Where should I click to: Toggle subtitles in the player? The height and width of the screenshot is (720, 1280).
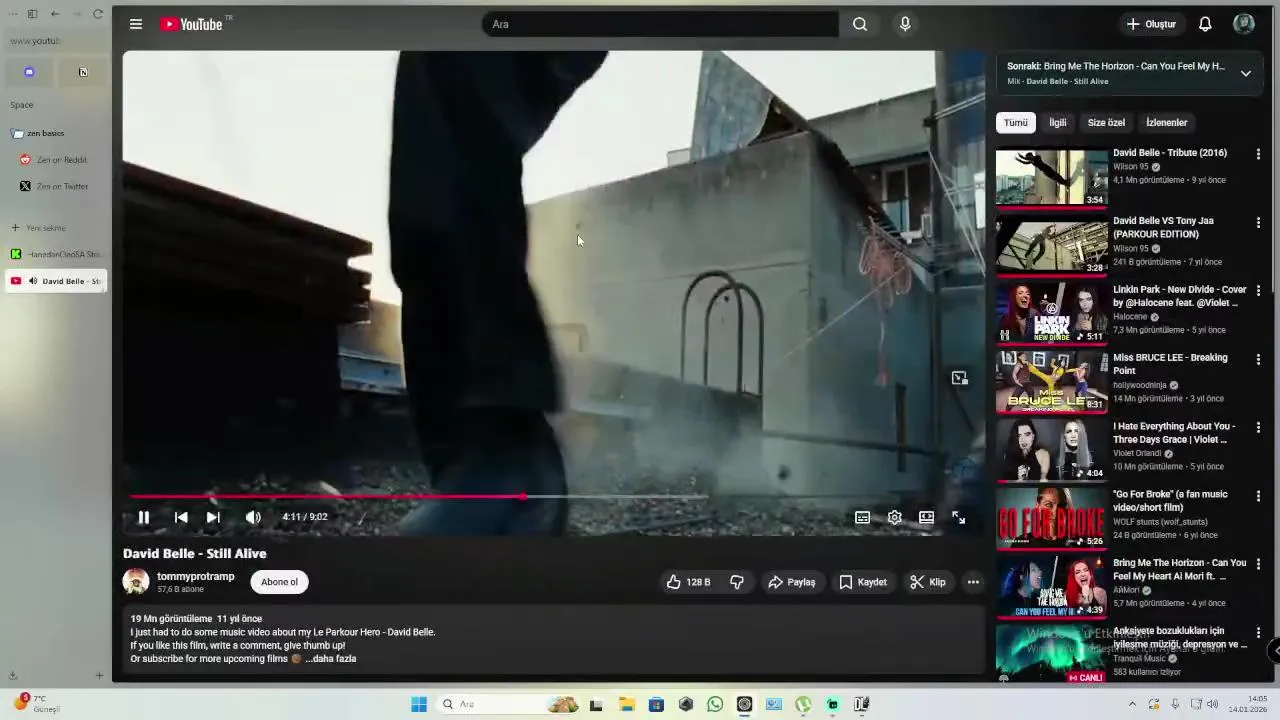(862, 517)
